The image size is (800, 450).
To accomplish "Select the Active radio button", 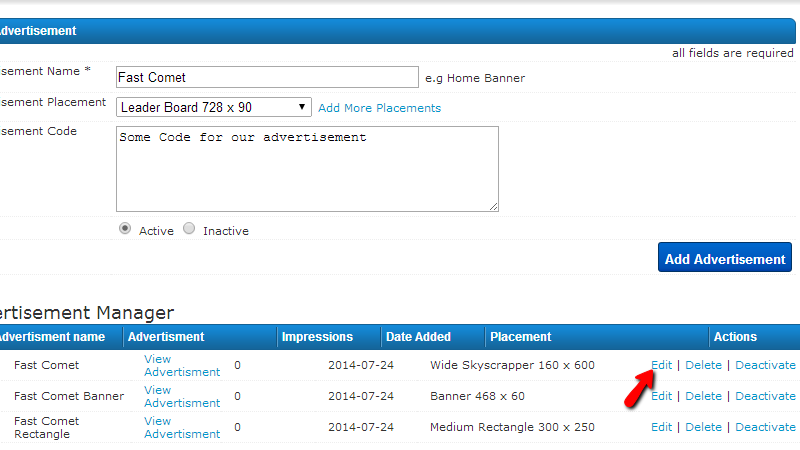I will point(125,229).
